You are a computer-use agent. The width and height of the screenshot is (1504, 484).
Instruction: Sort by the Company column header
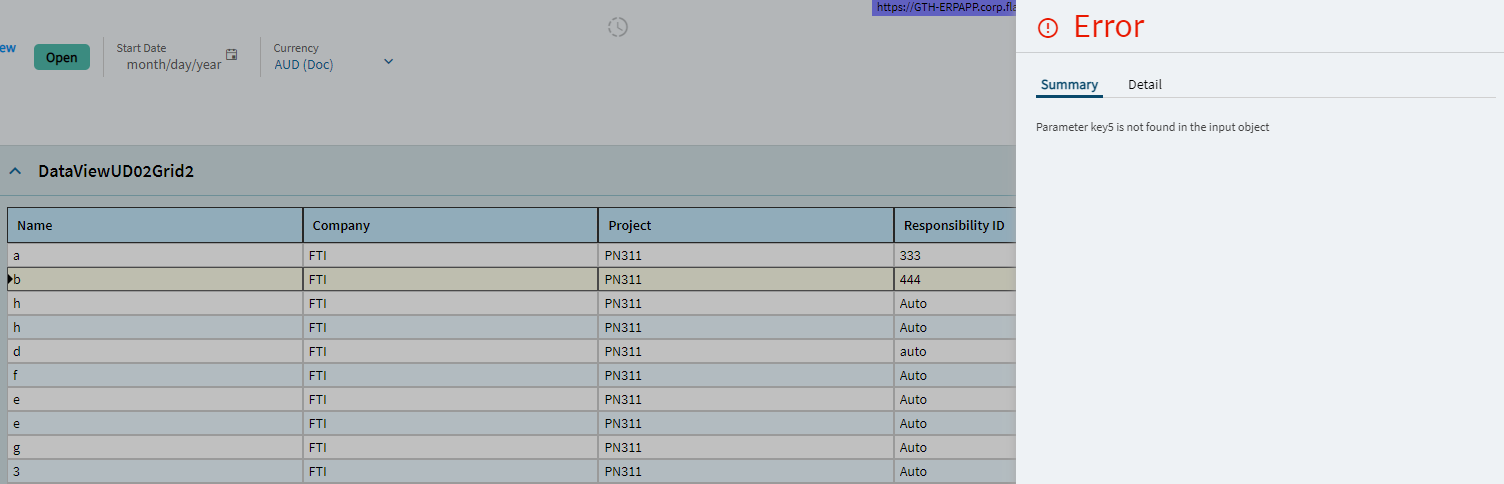[450, 225]
